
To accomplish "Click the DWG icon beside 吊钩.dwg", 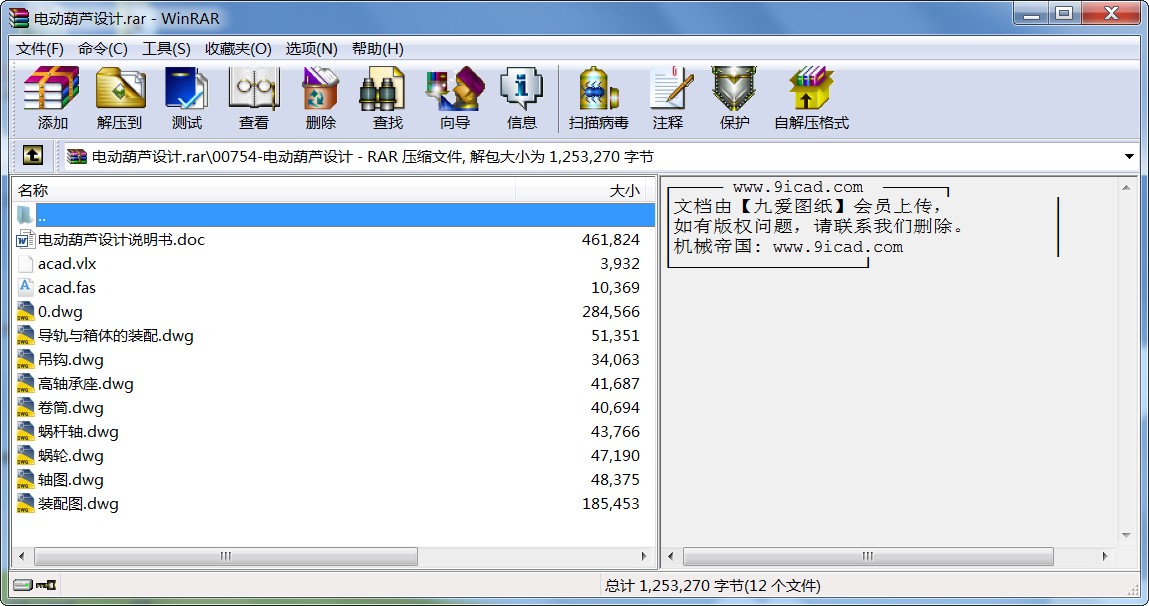I will click(25, 360).
